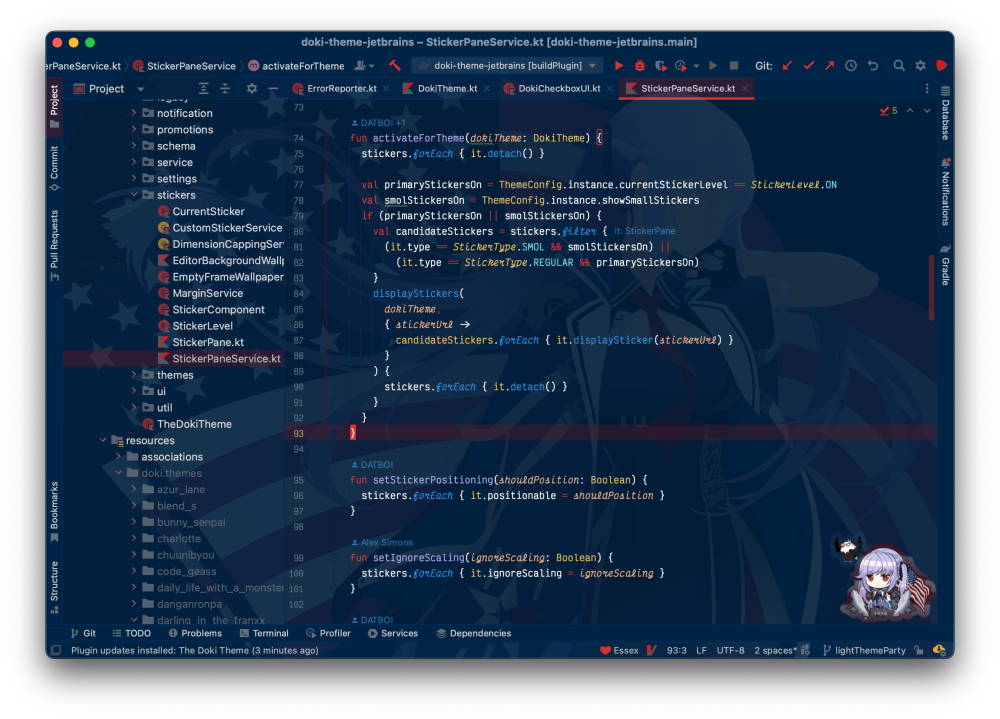Open Notifications tool window
The width and height of the screenshot is (1000, 719).
(x=945, y=192)
